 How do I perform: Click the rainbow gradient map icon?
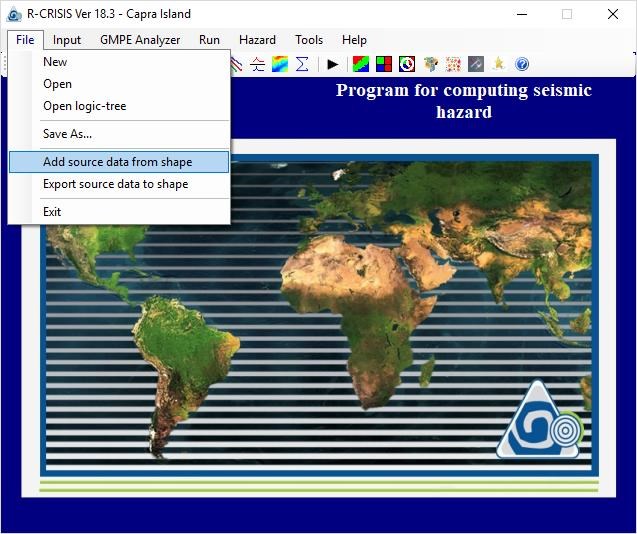tap(280, 64)
